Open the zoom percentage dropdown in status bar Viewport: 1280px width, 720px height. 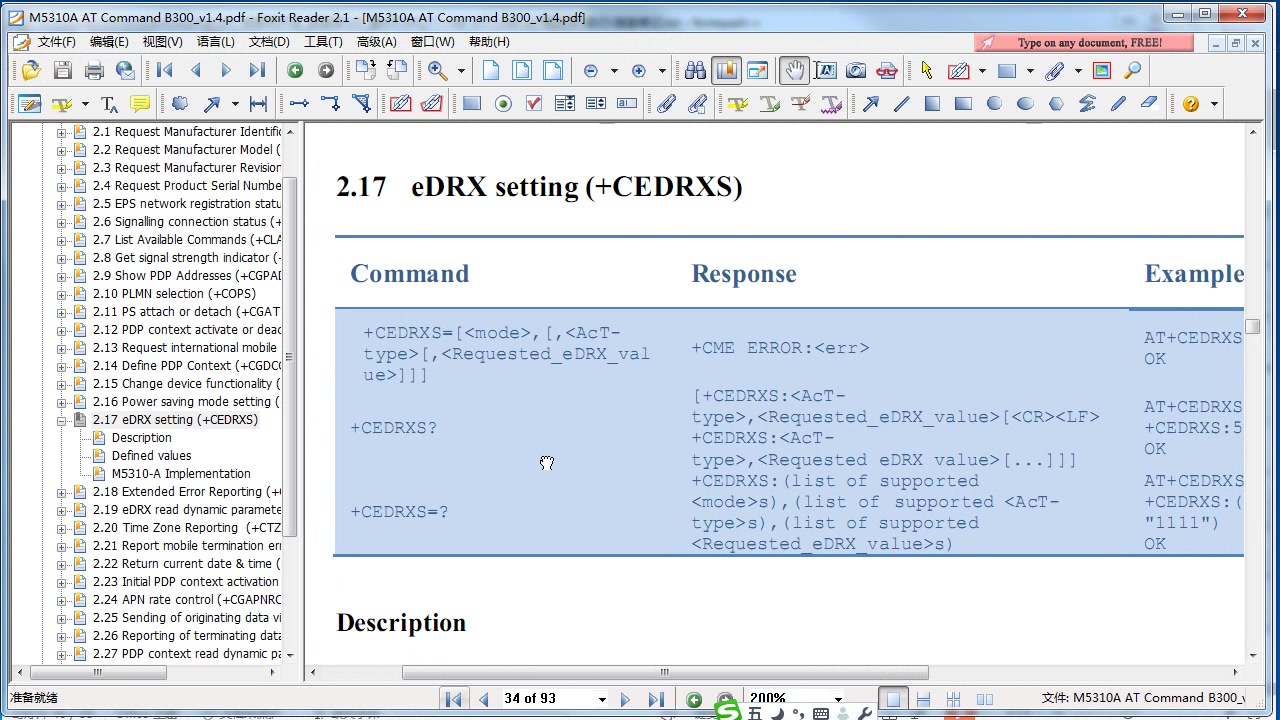click(838, 699)
